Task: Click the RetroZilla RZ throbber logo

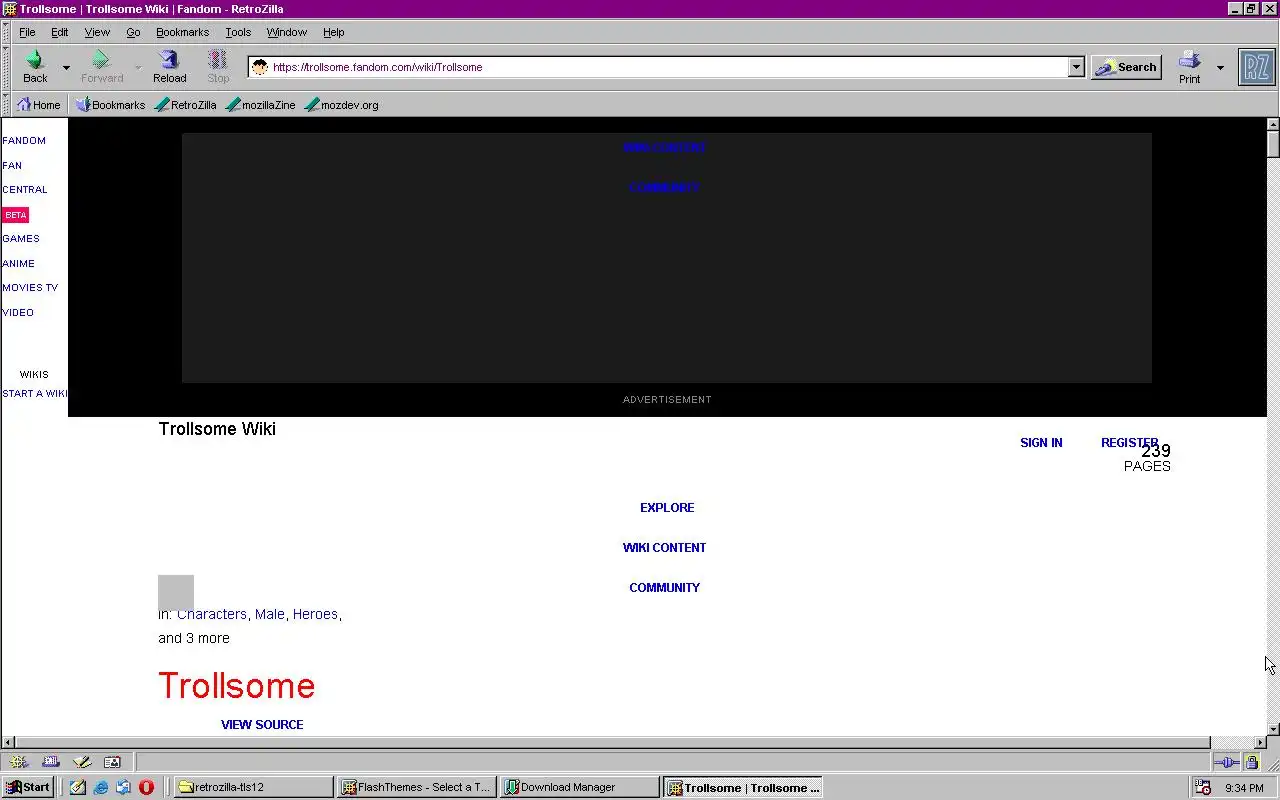Action: [x=1257, y=67]
